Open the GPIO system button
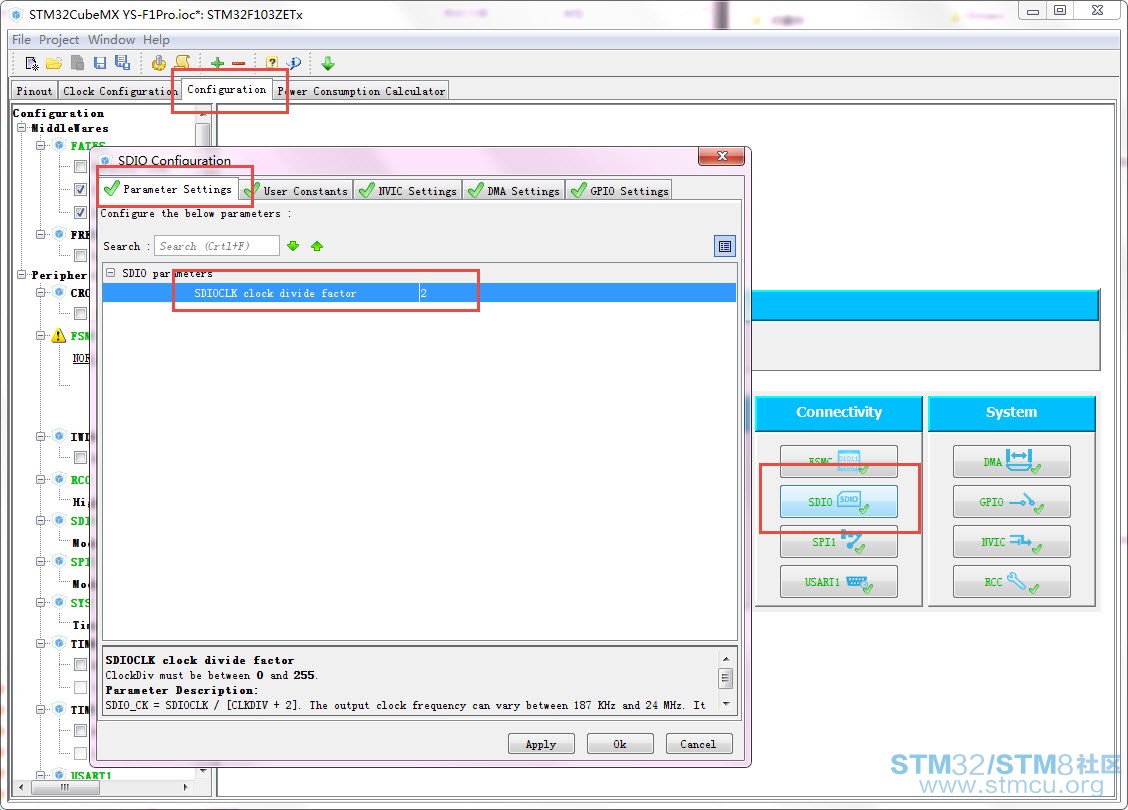1128x810 pixels. pos(1011,501)
